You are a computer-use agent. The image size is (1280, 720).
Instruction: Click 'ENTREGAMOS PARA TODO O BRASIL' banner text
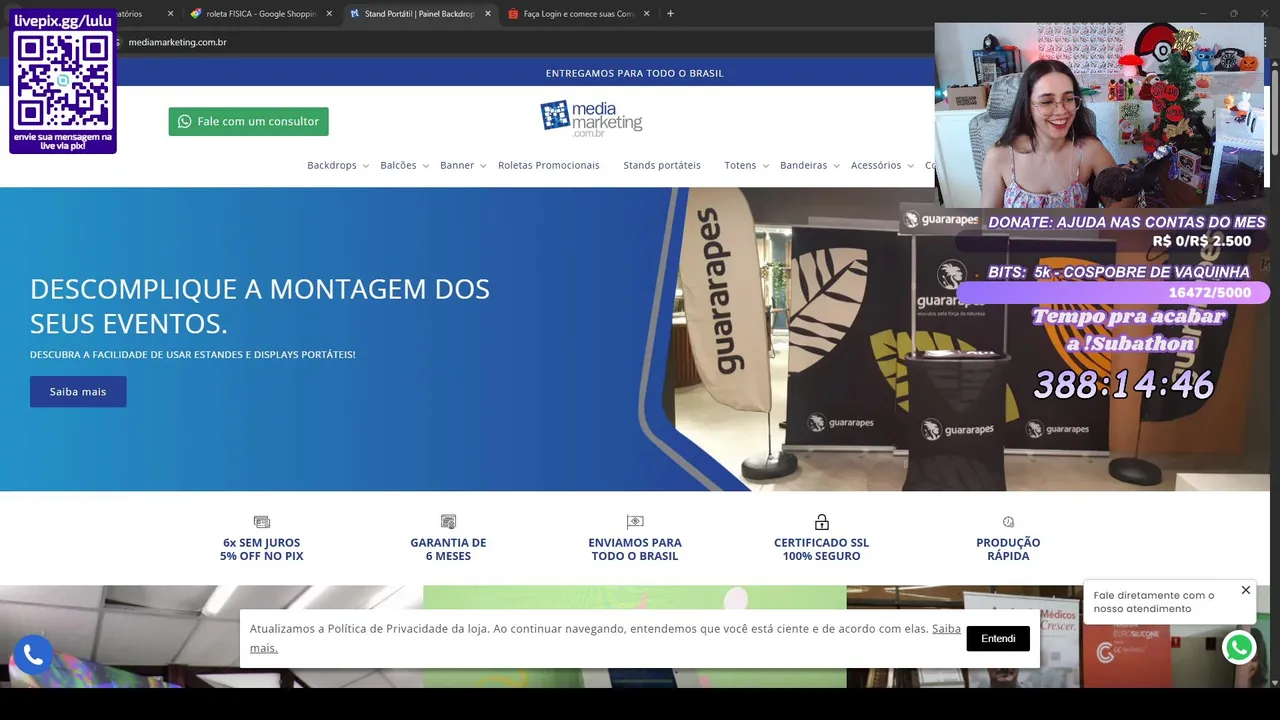(x=635, y=73)
